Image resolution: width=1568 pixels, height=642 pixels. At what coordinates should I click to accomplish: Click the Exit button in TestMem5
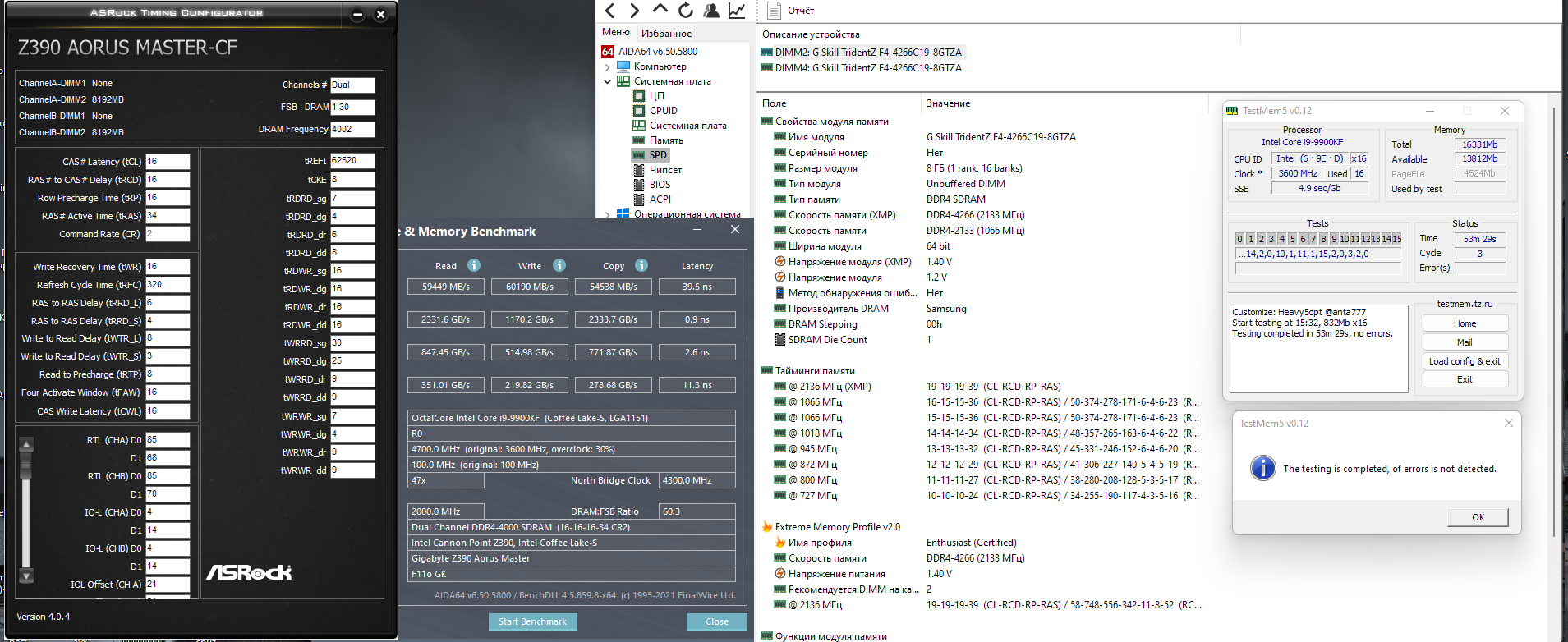(1465, 379)
